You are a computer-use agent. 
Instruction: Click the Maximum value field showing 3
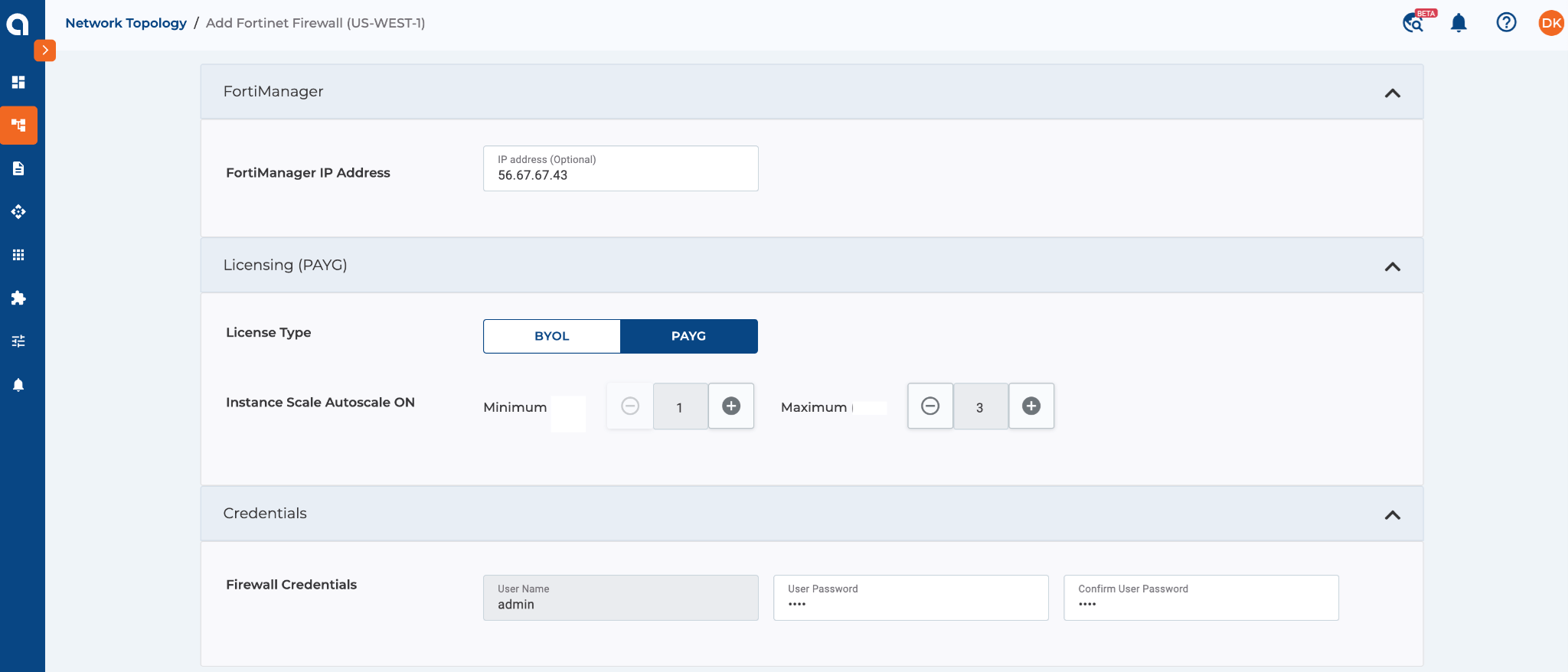980,406
